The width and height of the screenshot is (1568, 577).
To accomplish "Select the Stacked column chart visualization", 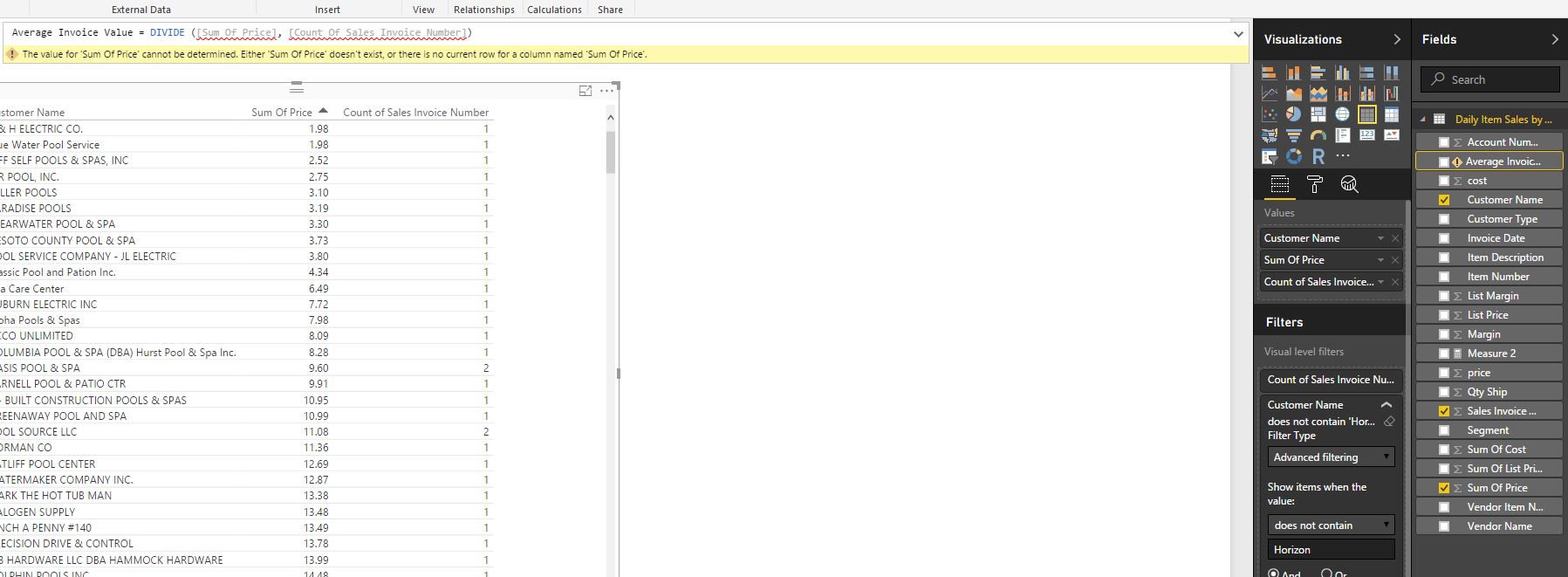I will click(x=1293, y=72).
